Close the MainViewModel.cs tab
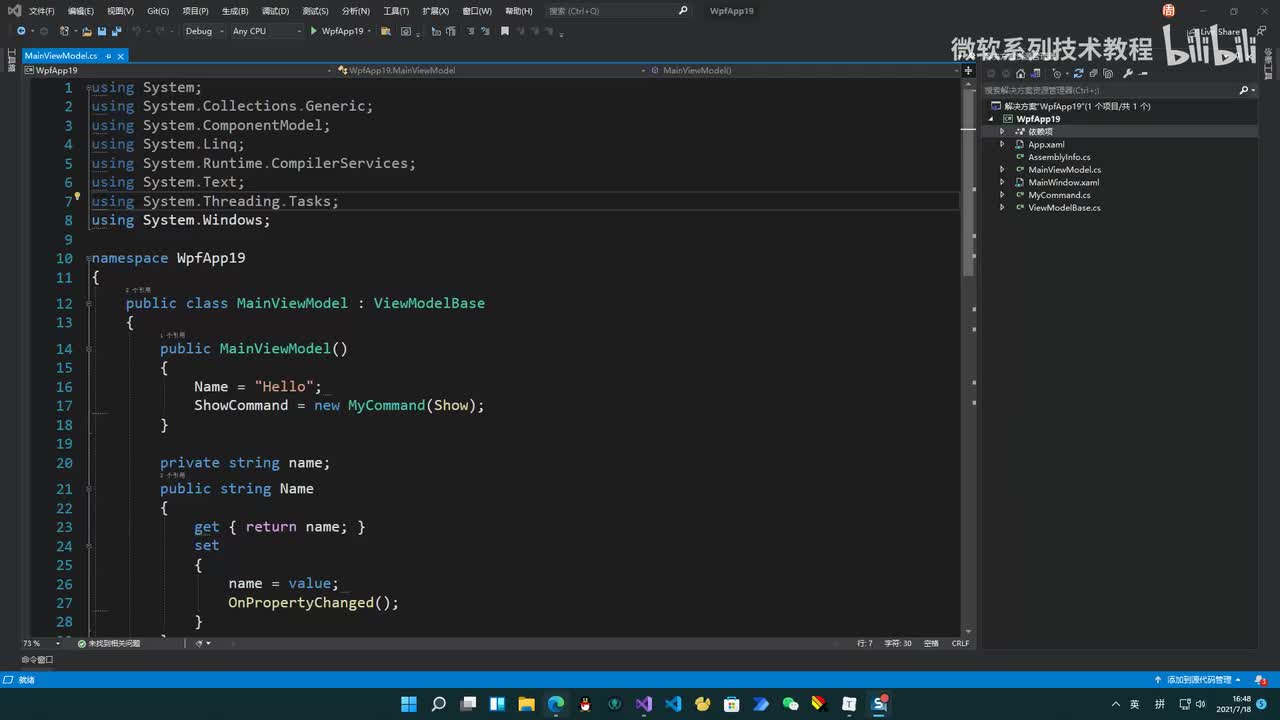 [x=120, y=56]
